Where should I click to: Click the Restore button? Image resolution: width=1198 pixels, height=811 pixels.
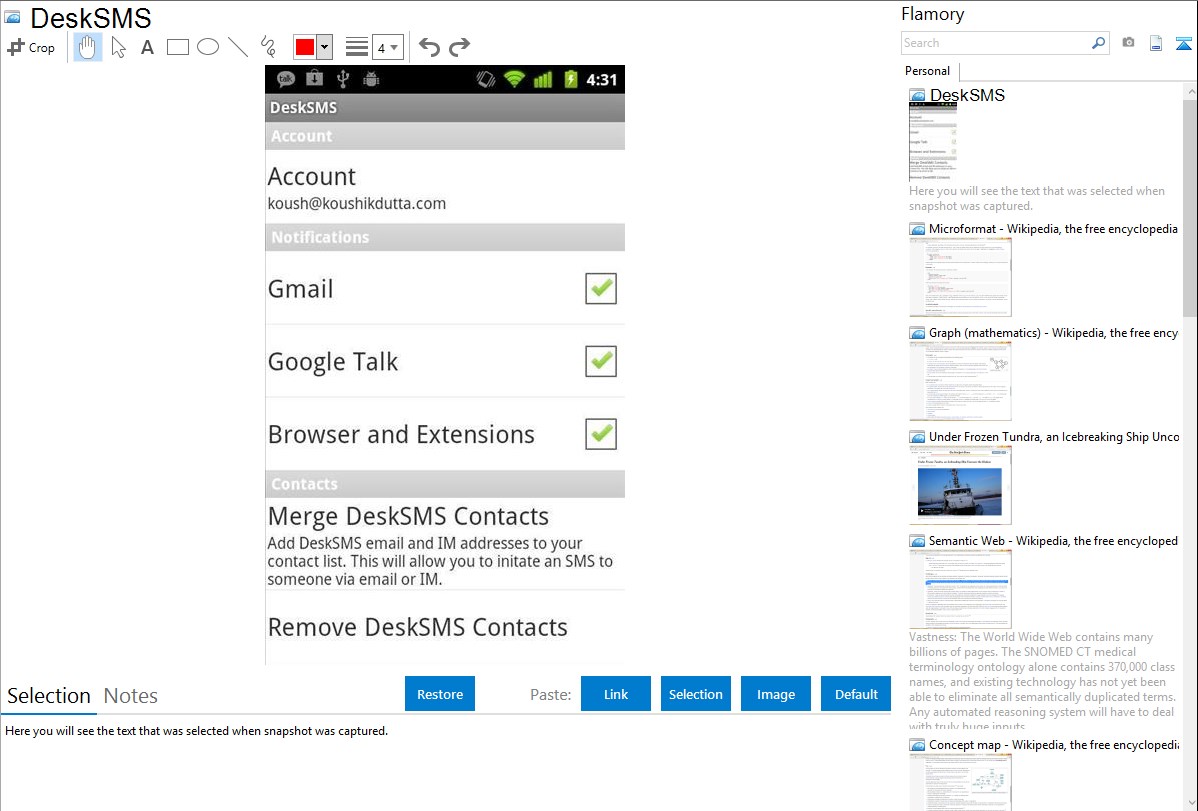click(x=440, y=694)
